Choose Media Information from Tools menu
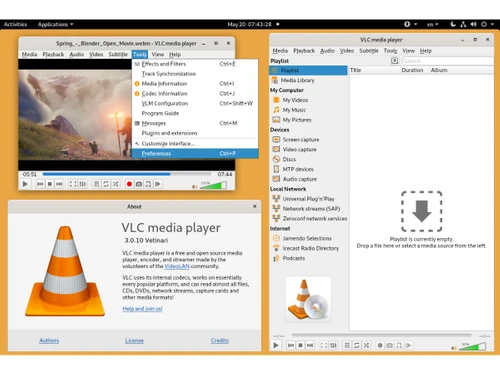 (195, 84)
